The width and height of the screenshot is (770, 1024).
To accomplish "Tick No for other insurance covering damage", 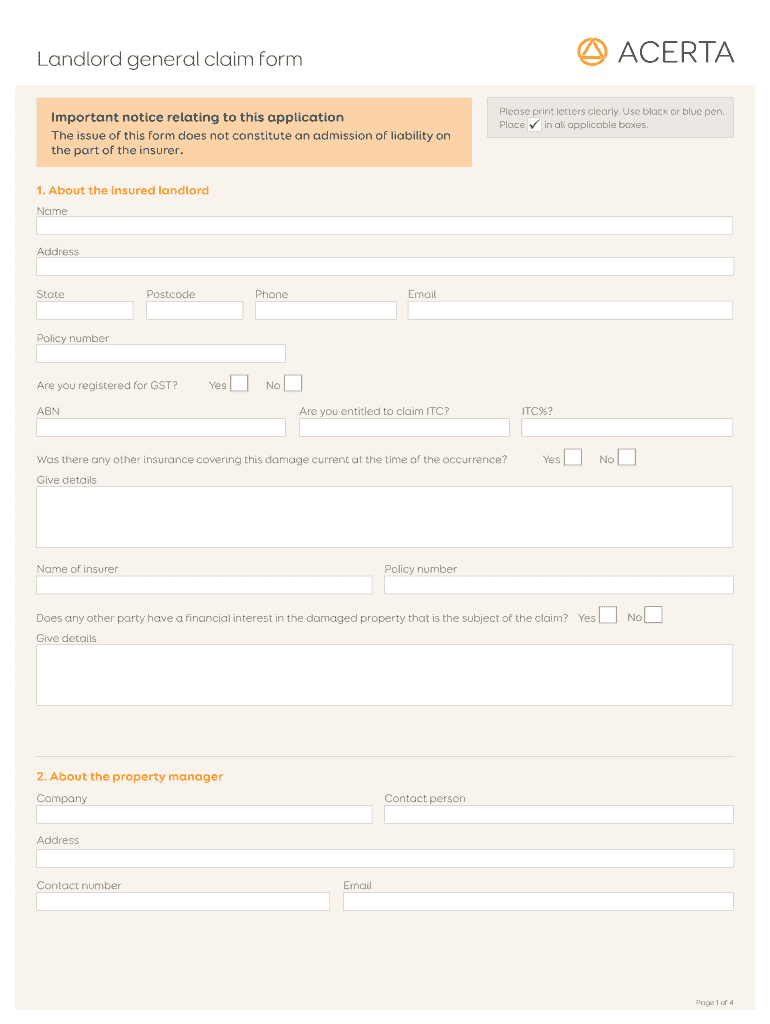I will (627, 458).
